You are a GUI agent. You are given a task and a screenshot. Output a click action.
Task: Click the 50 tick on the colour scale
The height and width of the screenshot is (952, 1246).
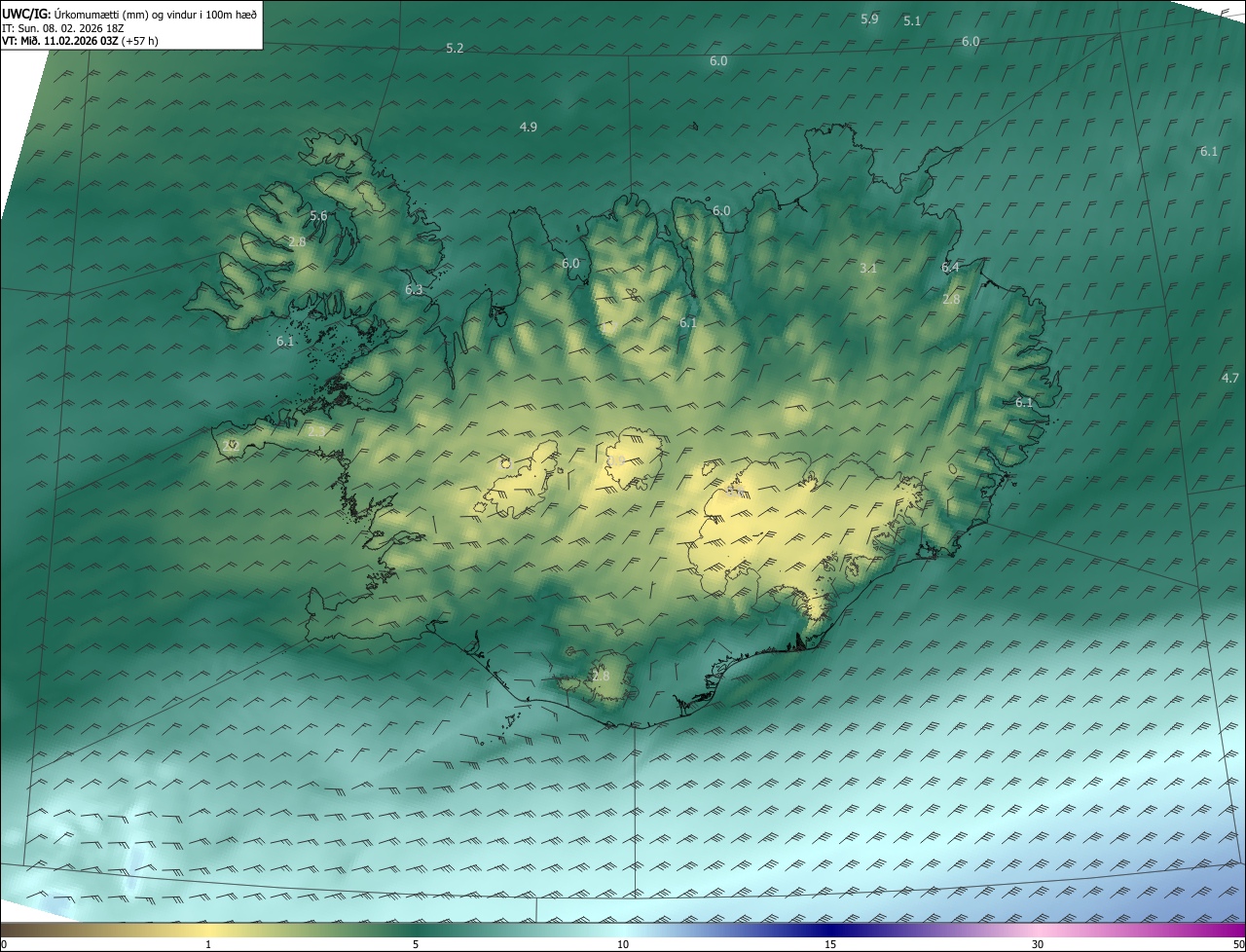pos(1238,944)
